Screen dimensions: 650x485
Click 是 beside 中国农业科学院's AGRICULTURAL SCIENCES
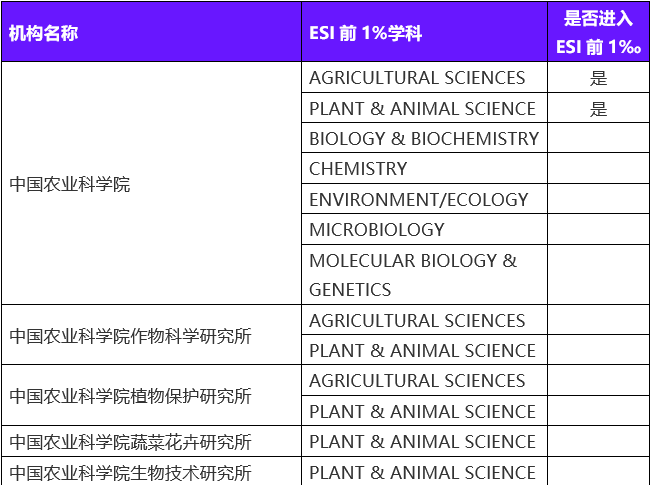(598, 78)
